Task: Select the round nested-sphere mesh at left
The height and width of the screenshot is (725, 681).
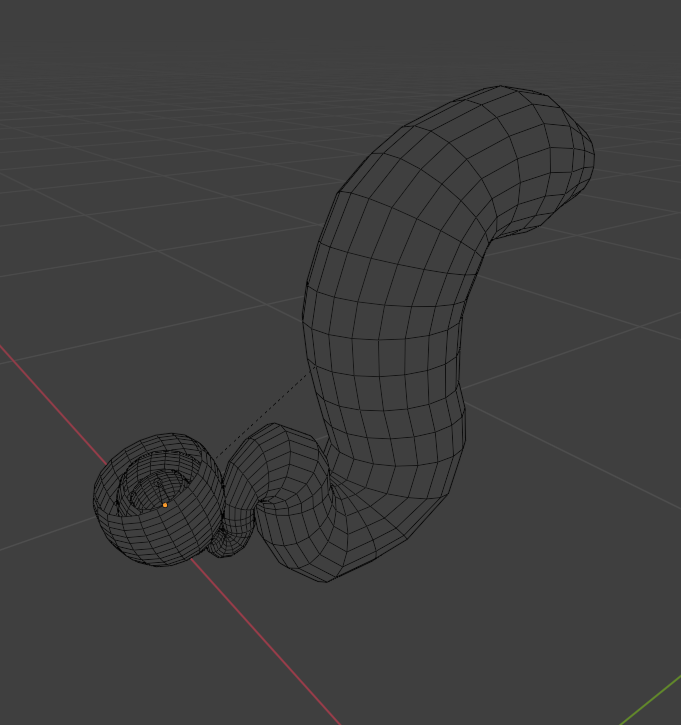Action: coord(159,500)
